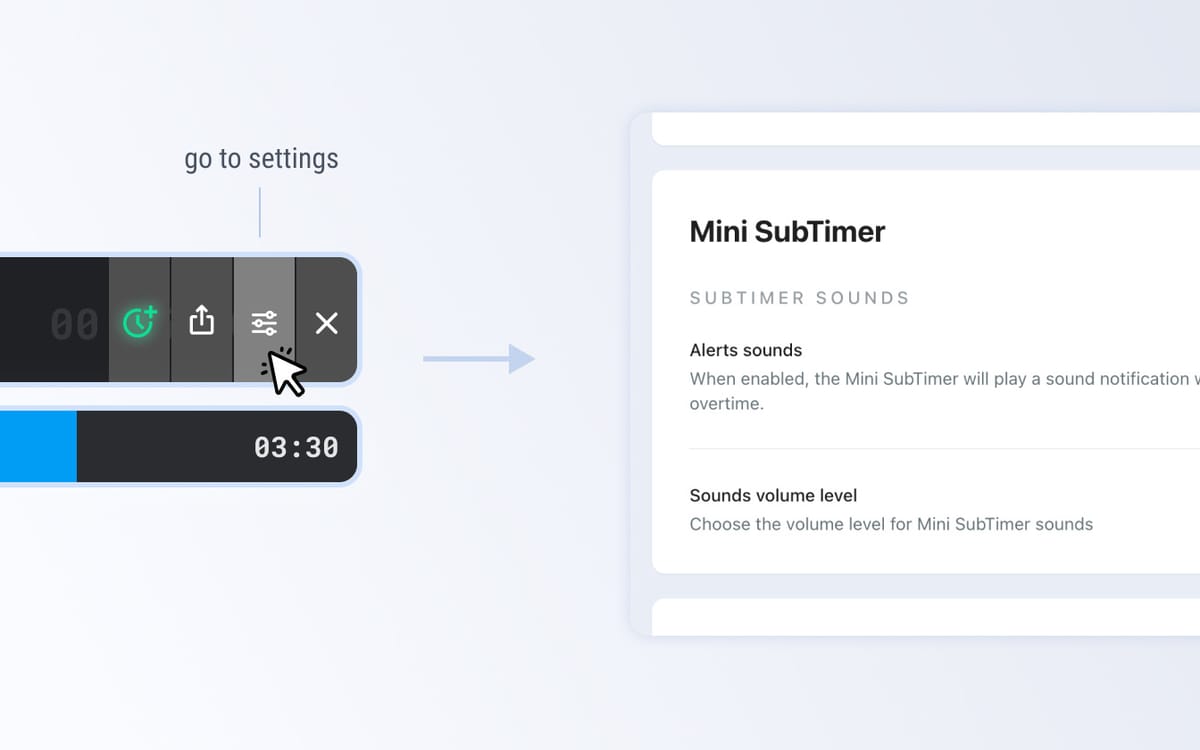Click the Mini SubTimer settings panel title
The image size is (1200, 750).
[x=787, y=231]
